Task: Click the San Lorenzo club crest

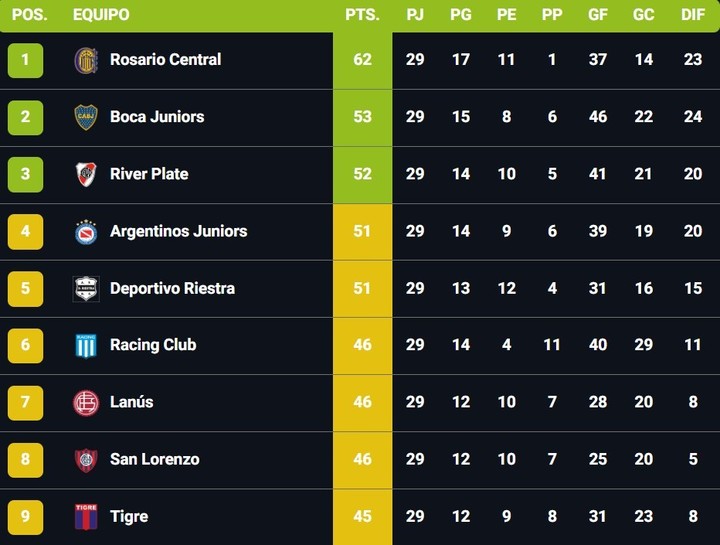Action: pyautogui.click(x=85, y=460)
